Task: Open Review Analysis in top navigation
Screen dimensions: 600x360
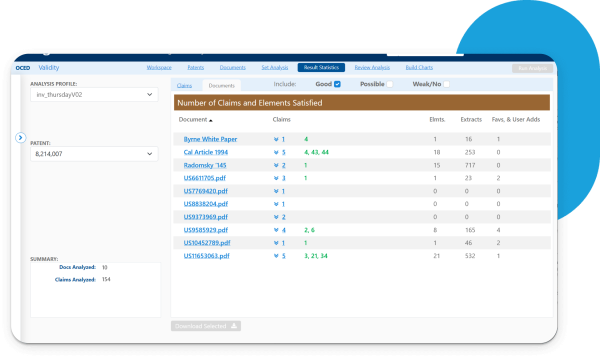Action: [372, 68]
